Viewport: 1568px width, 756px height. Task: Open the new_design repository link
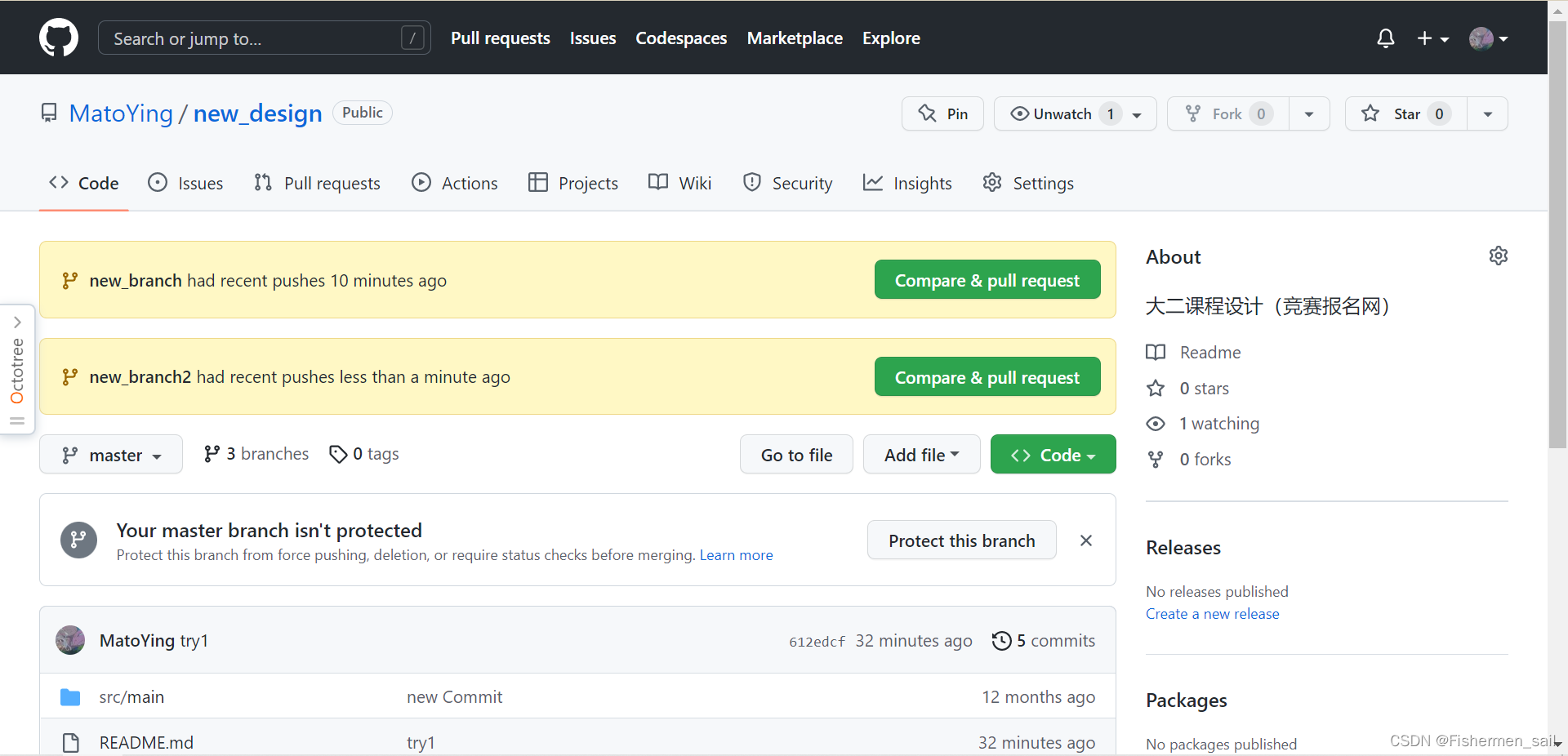(258, 113)
